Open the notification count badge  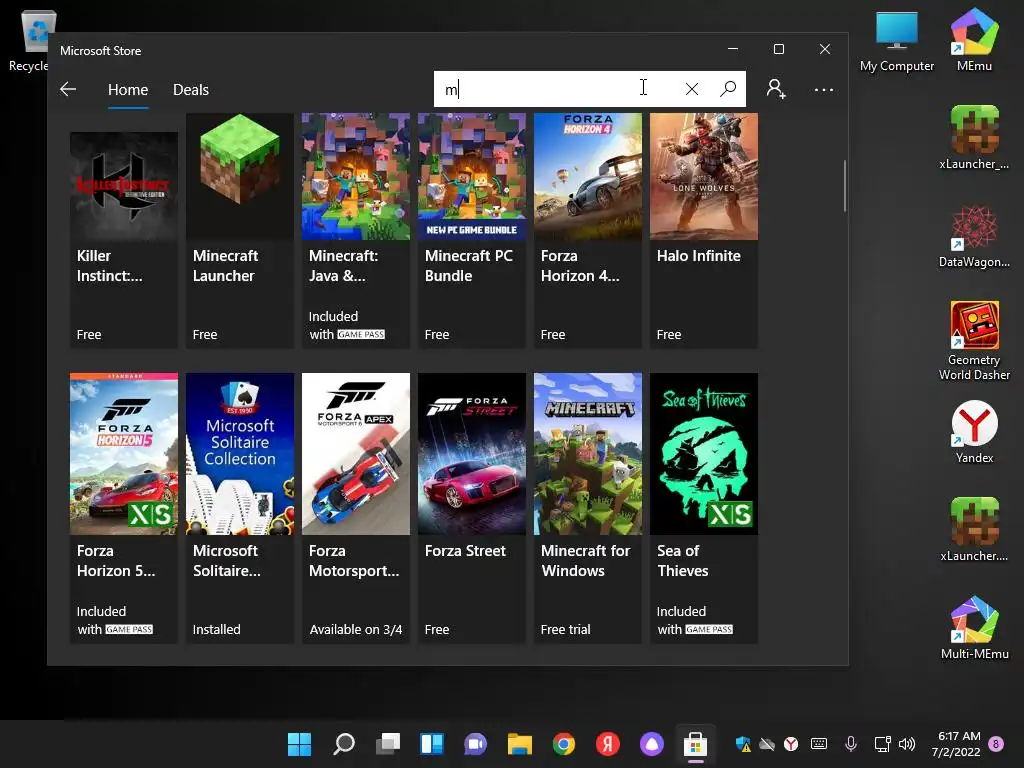[997, 743]
